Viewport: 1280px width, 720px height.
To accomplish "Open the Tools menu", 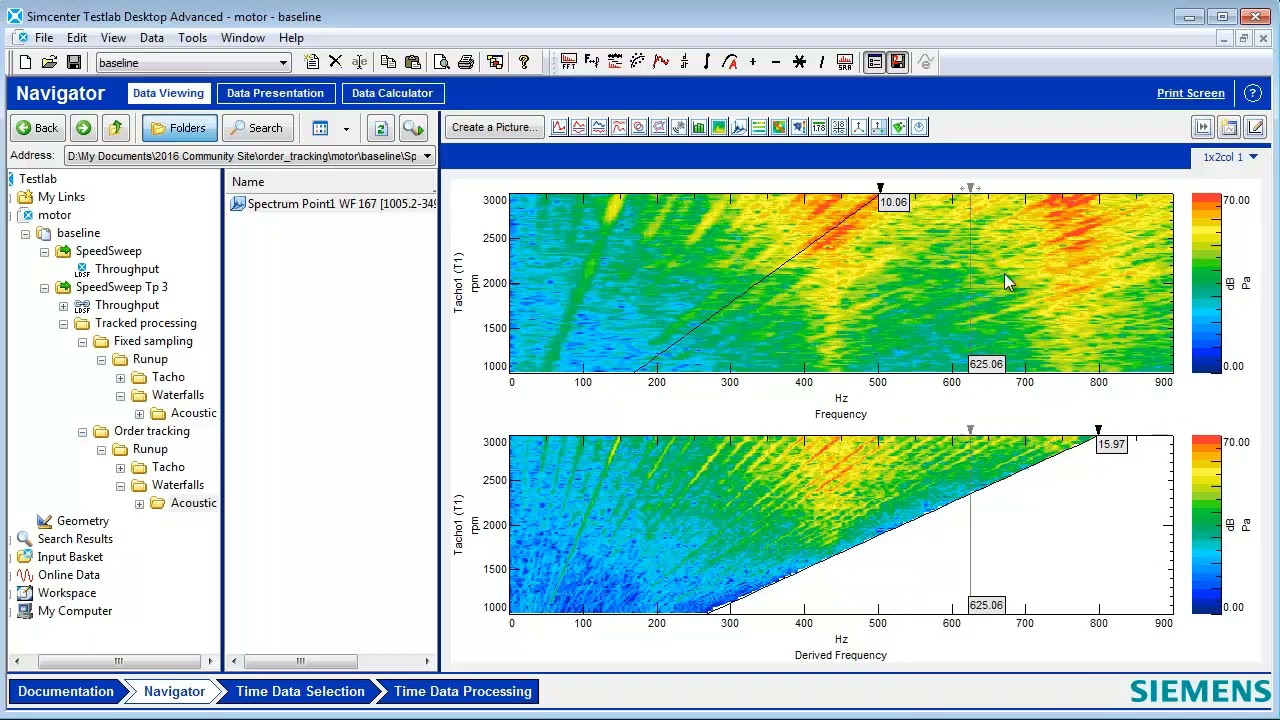I will point(192,38).
